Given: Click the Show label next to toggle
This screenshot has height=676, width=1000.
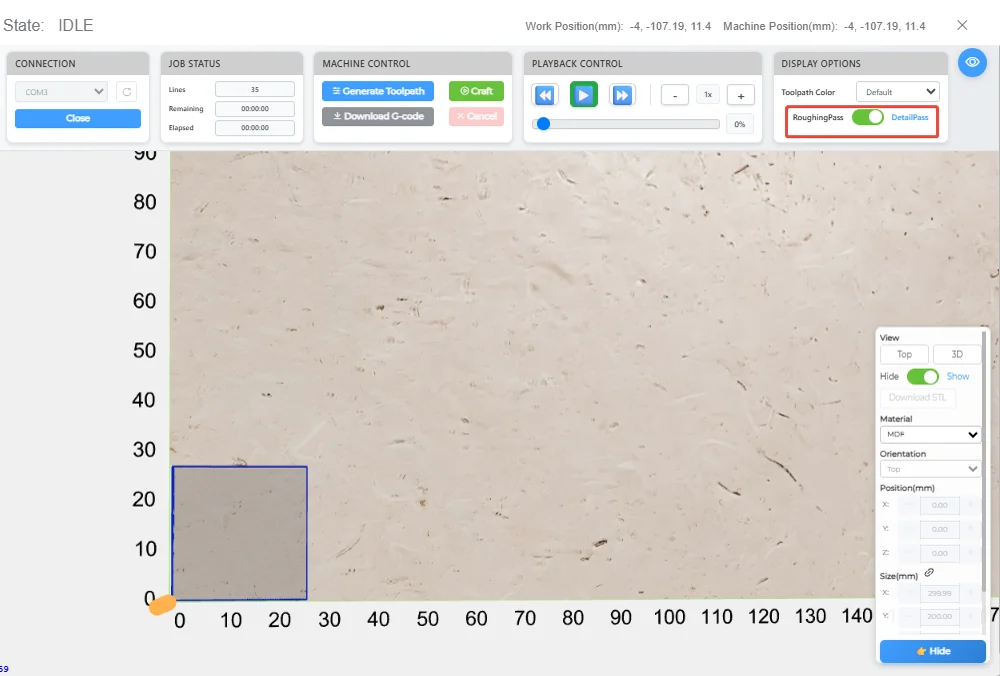Looking at the screenshot, I should 957,376.
